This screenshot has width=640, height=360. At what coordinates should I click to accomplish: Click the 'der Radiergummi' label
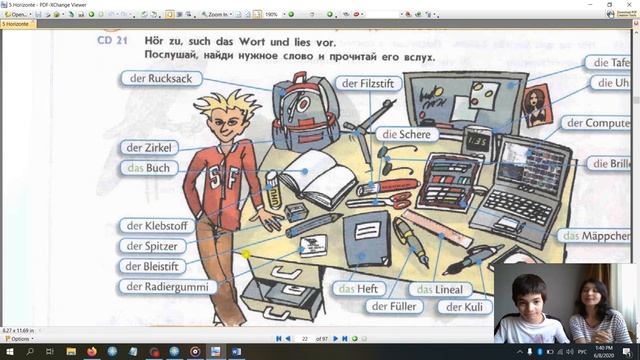tap(168, 287)
